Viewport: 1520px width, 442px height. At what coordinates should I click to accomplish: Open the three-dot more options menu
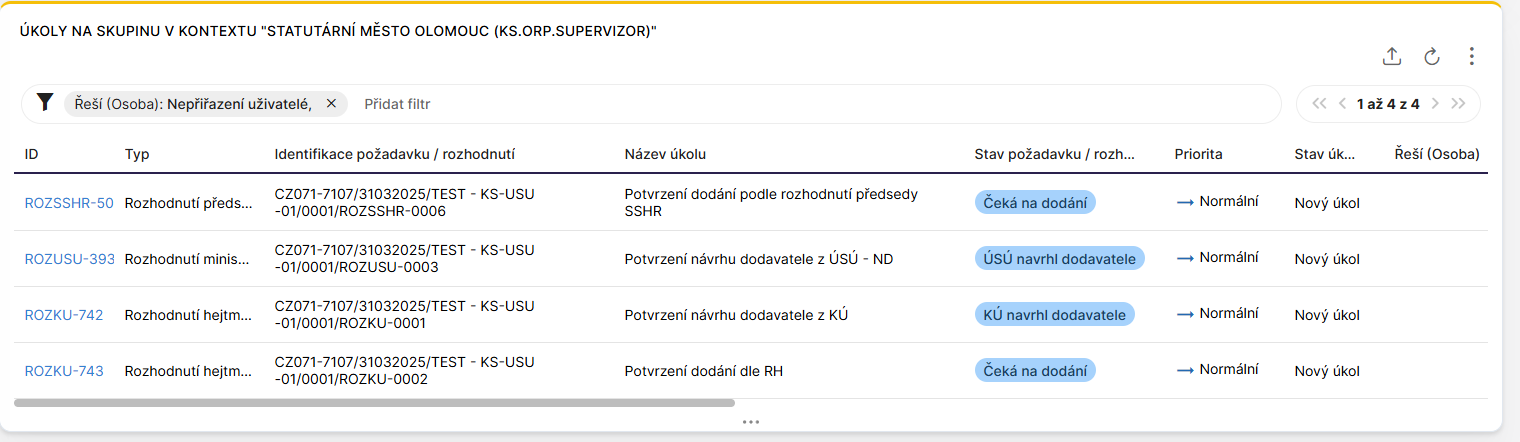[1471, 57]
